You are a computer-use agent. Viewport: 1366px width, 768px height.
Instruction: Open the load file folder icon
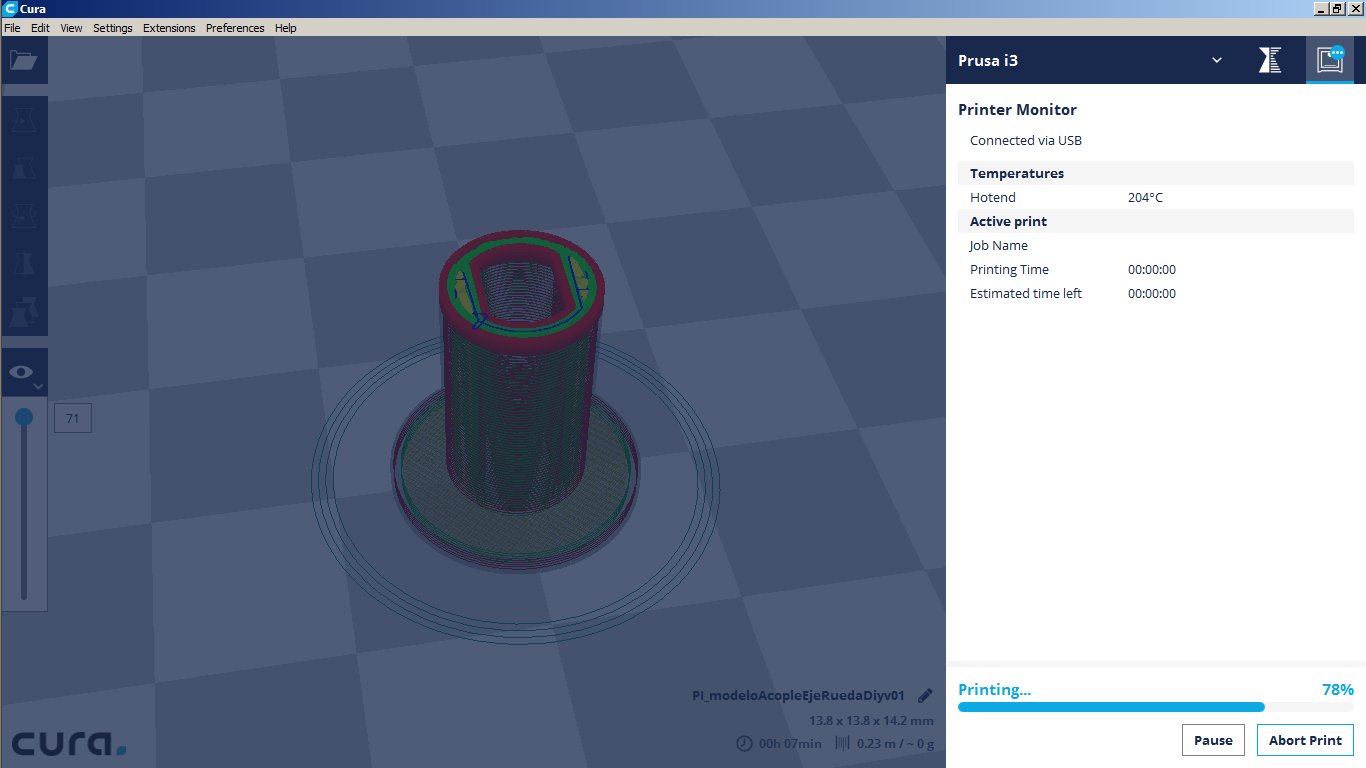tap(24, 60)
